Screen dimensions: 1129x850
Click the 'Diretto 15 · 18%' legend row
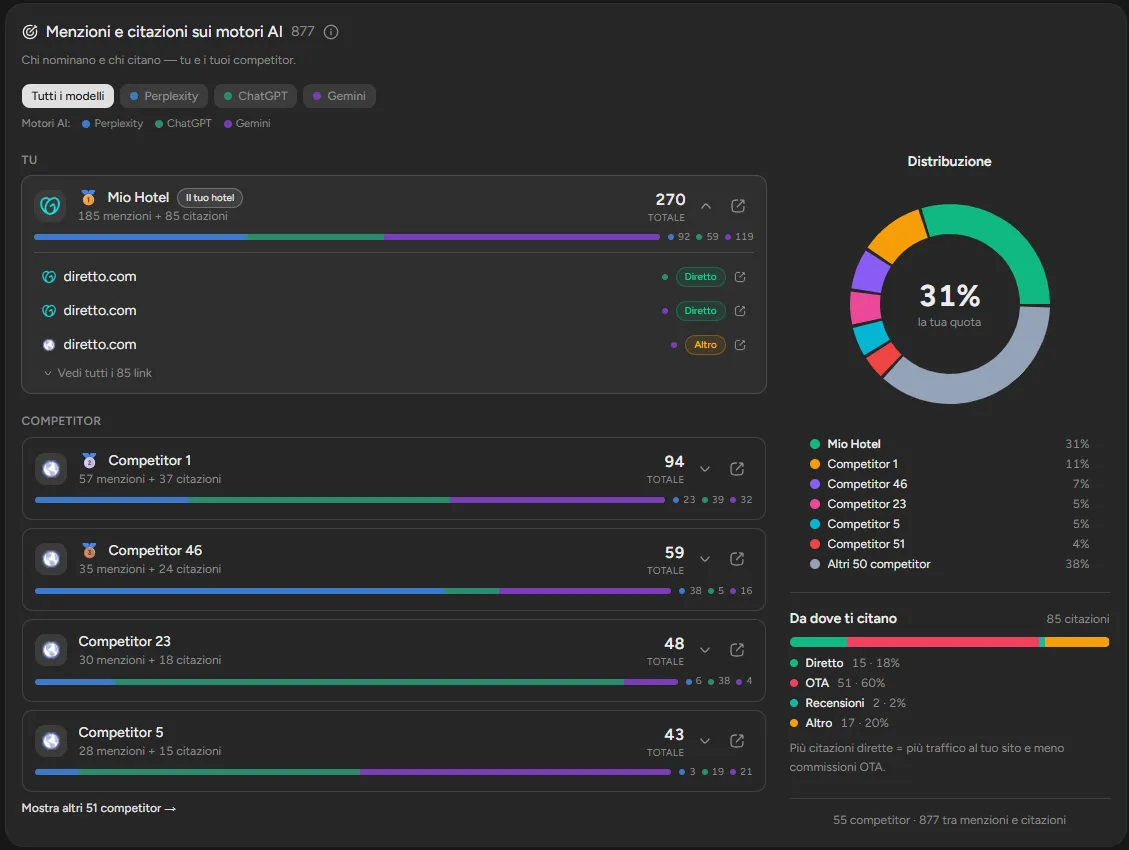click(x=845, y=663)
